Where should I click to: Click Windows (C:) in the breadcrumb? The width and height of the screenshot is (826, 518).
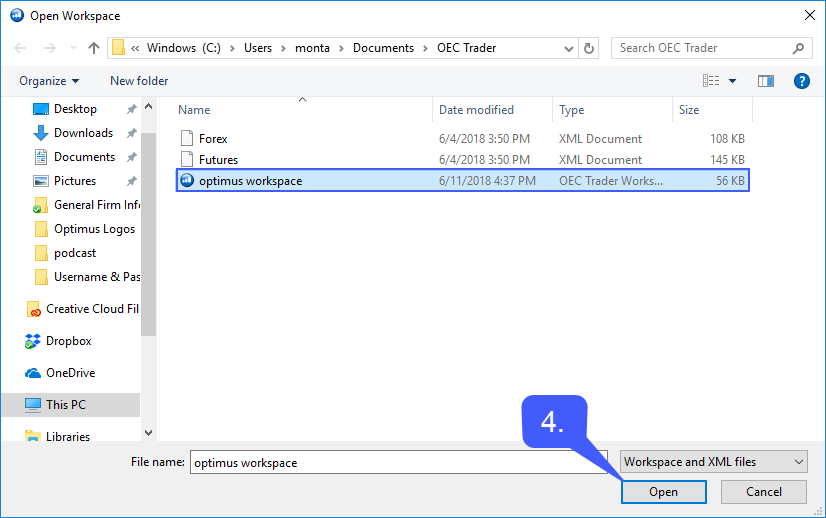point(184,48)
